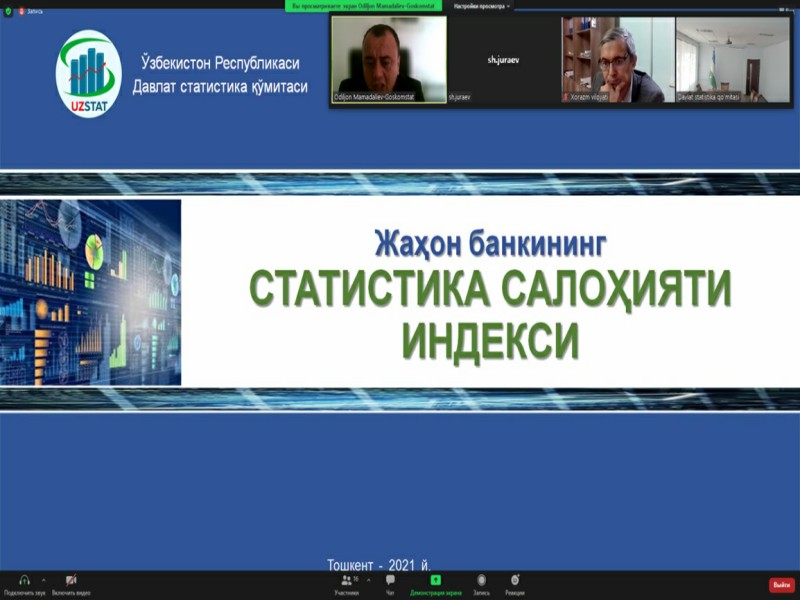Click the data charts image on the slide

click(91, 292)
